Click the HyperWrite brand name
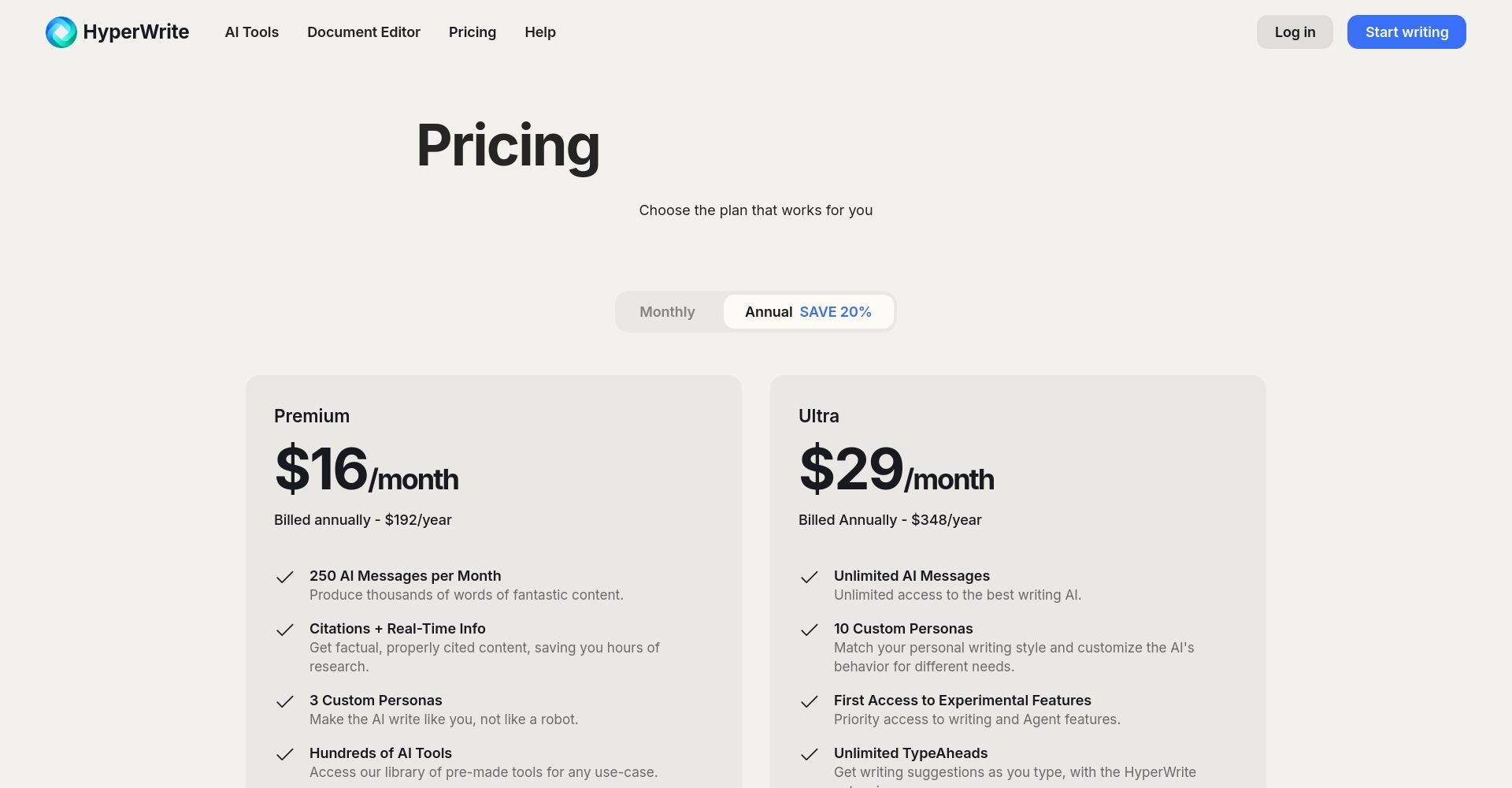Image resolution: width=1512 pixels, height=788 pixels. tap(136, 32)
